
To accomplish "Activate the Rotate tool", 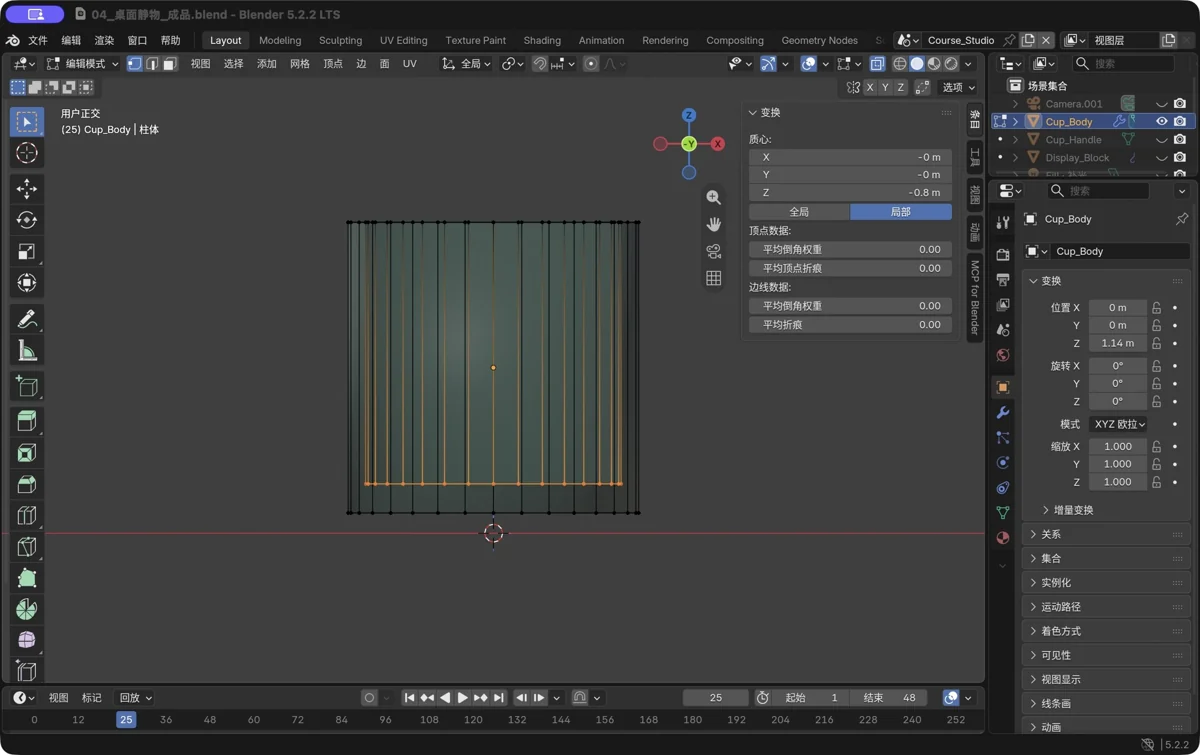I will [x=27, y=220].
